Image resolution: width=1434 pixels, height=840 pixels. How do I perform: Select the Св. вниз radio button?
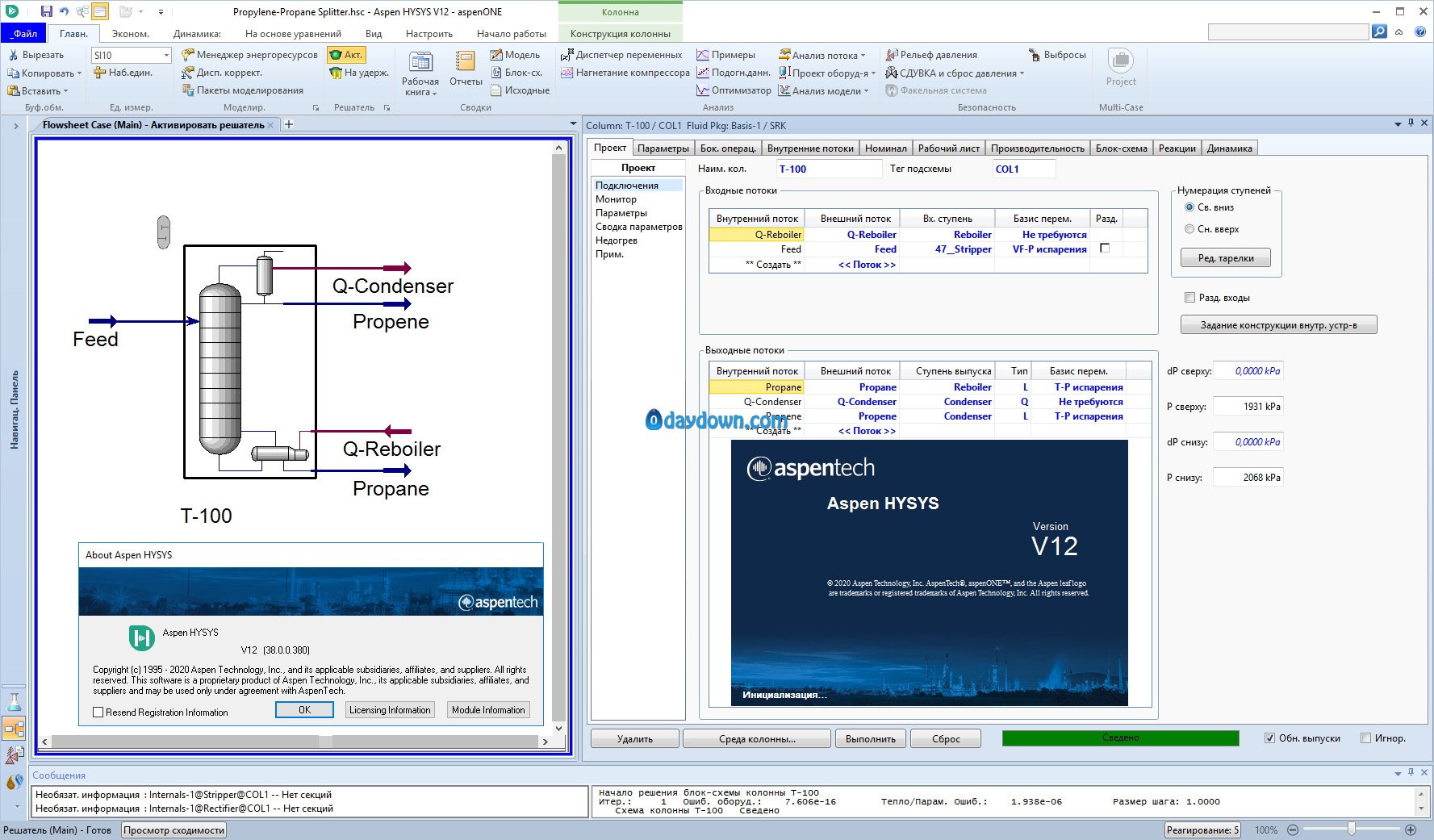1189,207
